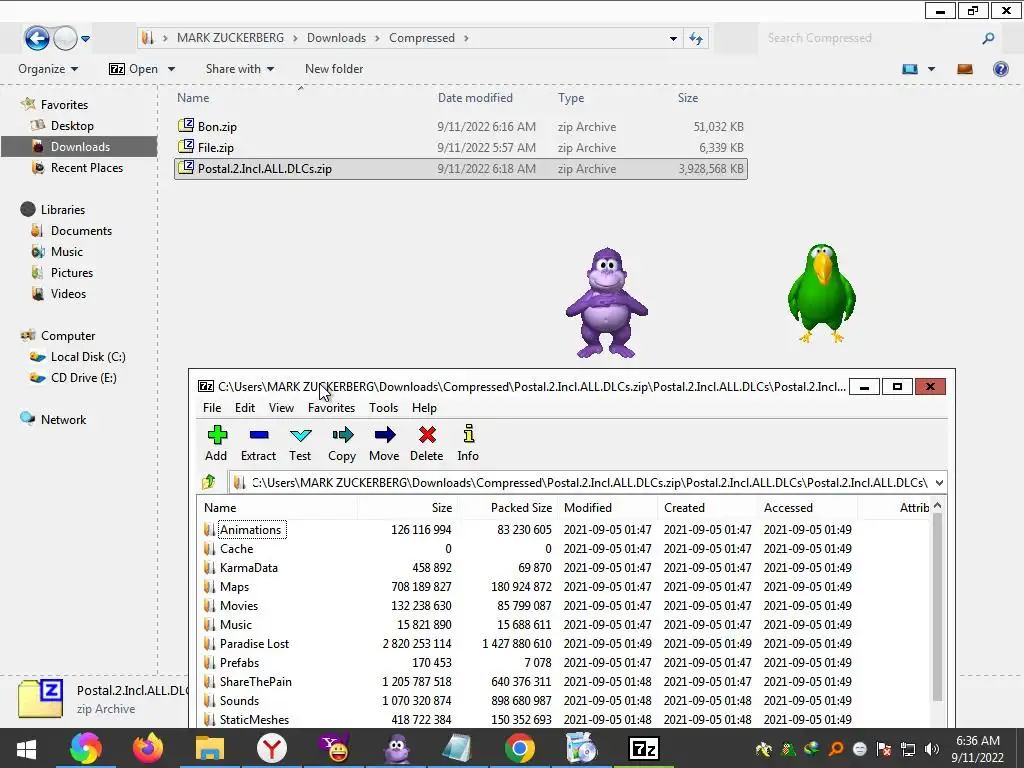
Task: Expand the 7-Zip path dropdown arrow
Action: click(939, 483)
